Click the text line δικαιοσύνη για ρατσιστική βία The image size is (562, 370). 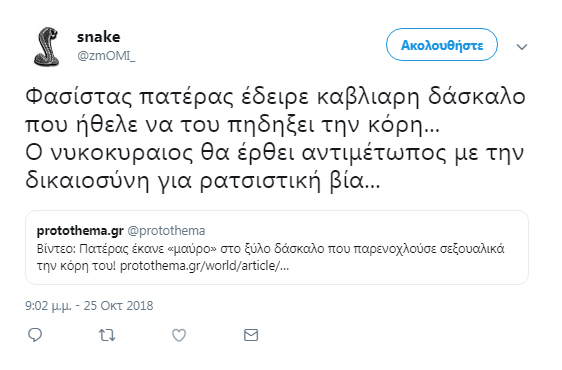tap(203, 180)
